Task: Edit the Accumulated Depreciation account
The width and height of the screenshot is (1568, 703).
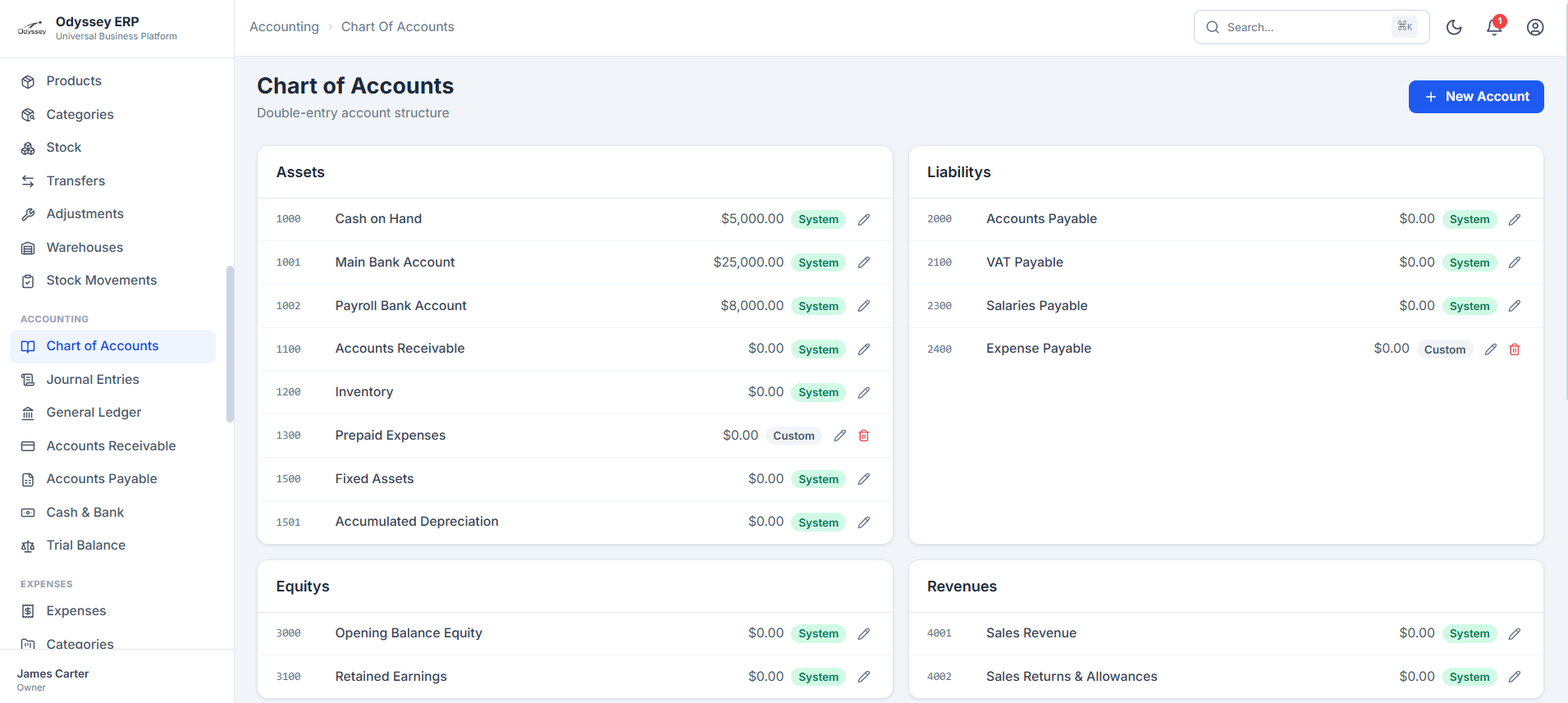Action: coord(864,523)
